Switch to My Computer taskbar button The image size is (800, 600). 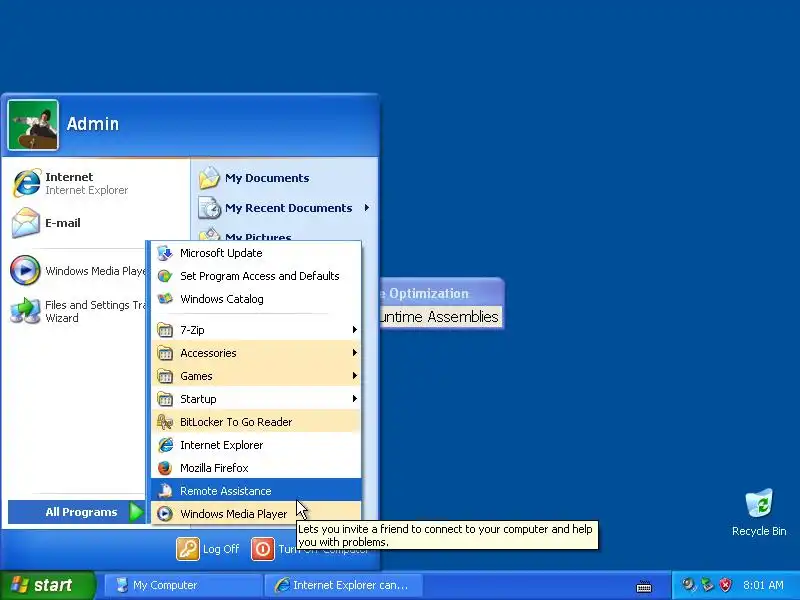point(183,585)
